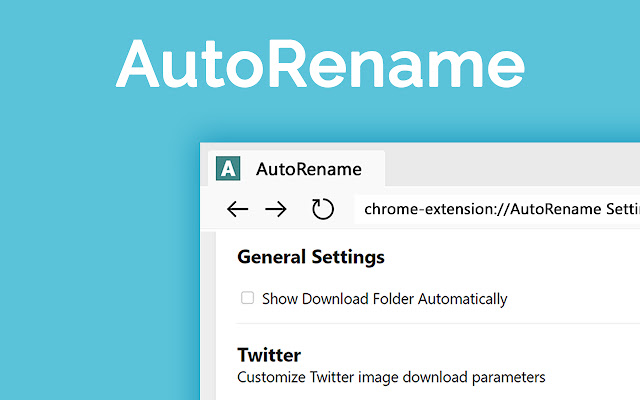Click the Twitter section heading
Viewport: 640px width, 400px height.
(269, 355)
